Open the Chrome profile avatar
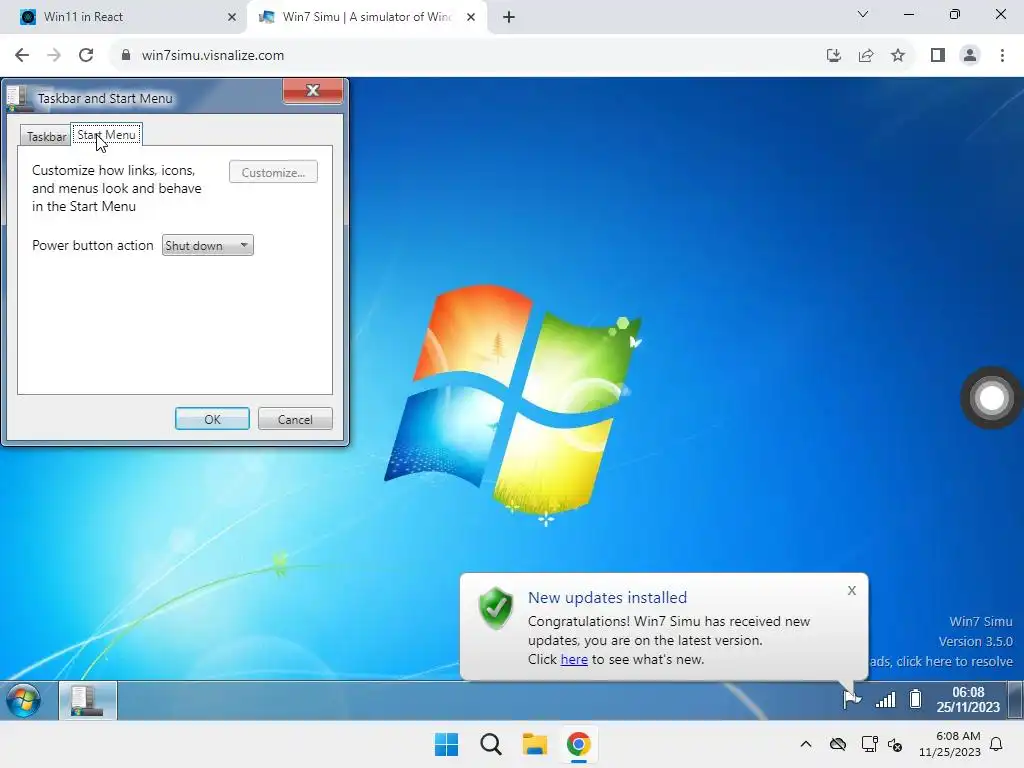 970,56
